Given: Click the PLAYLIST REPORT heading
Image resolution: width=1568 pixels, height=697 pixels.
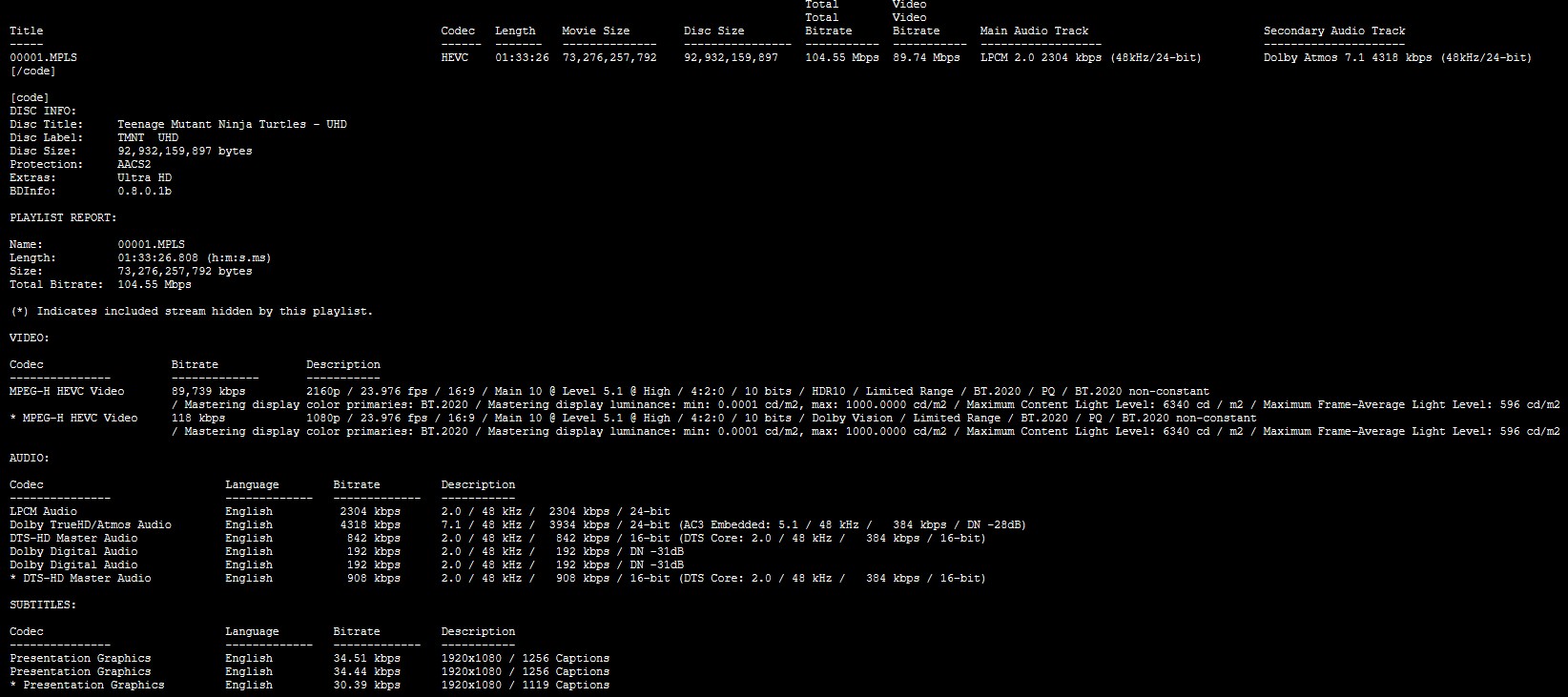Looking at the screenshot, I should pos(63,217).
